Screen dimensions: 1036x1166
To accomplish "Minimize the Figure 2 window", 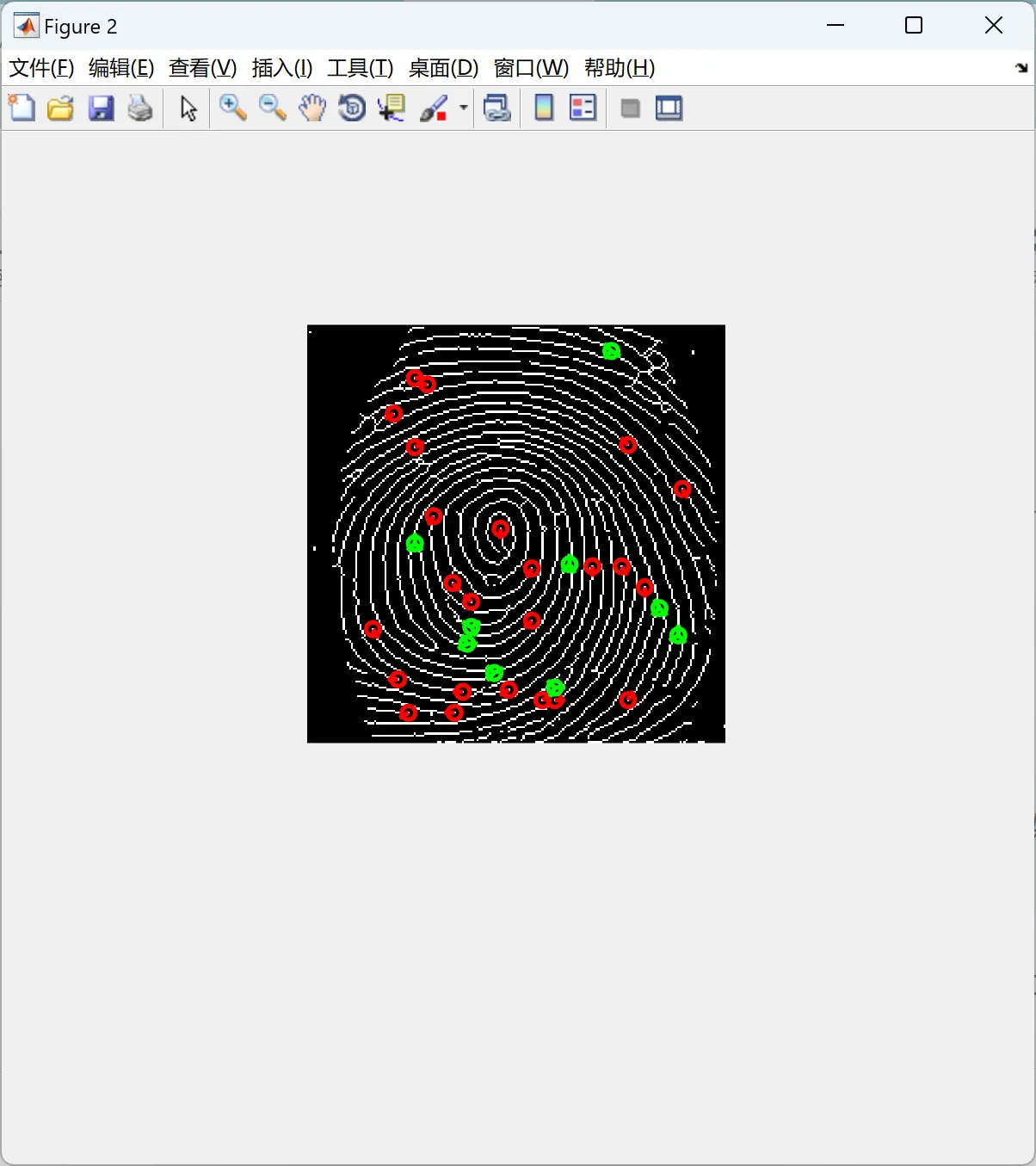I will (835, 26).
